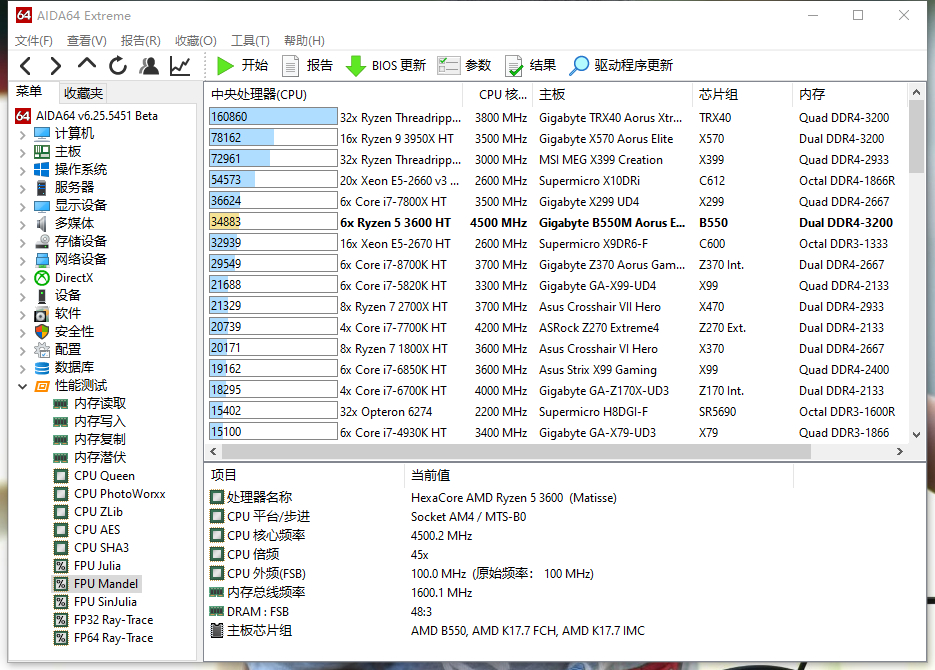Sort by 内存 column header
The height and width of the screenshot is (670, 935).
point(850,94)
